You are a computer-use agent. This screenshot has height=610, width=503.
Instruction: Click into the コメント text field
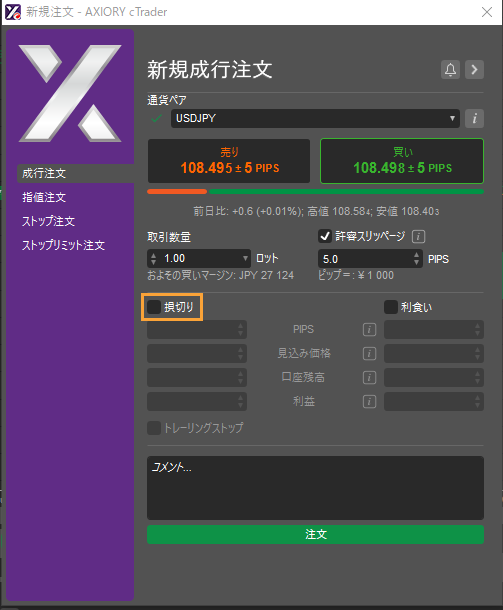click(x=315, y=488)
